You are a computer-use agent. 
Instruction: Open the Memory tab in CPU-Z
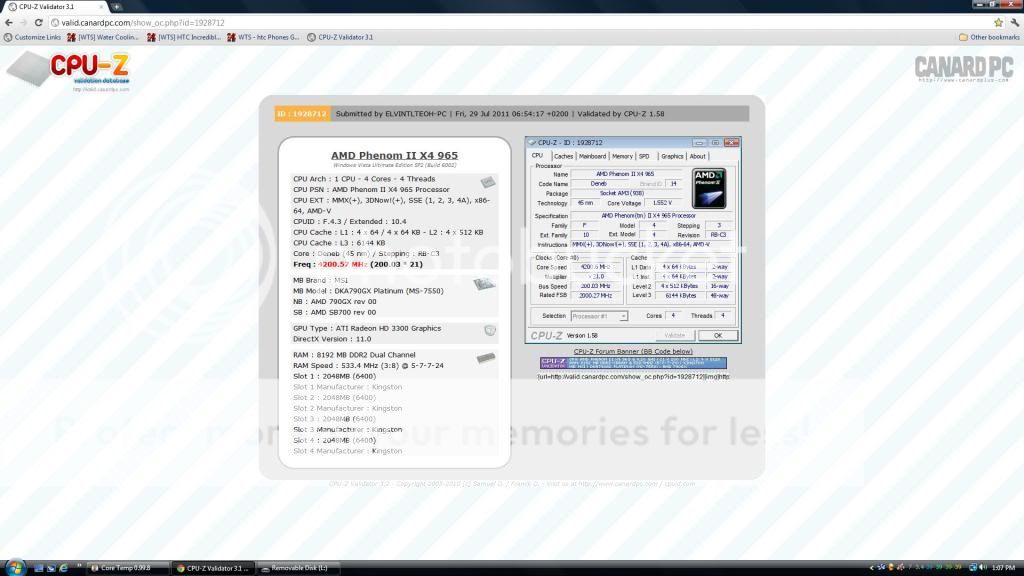click(622, 156)
